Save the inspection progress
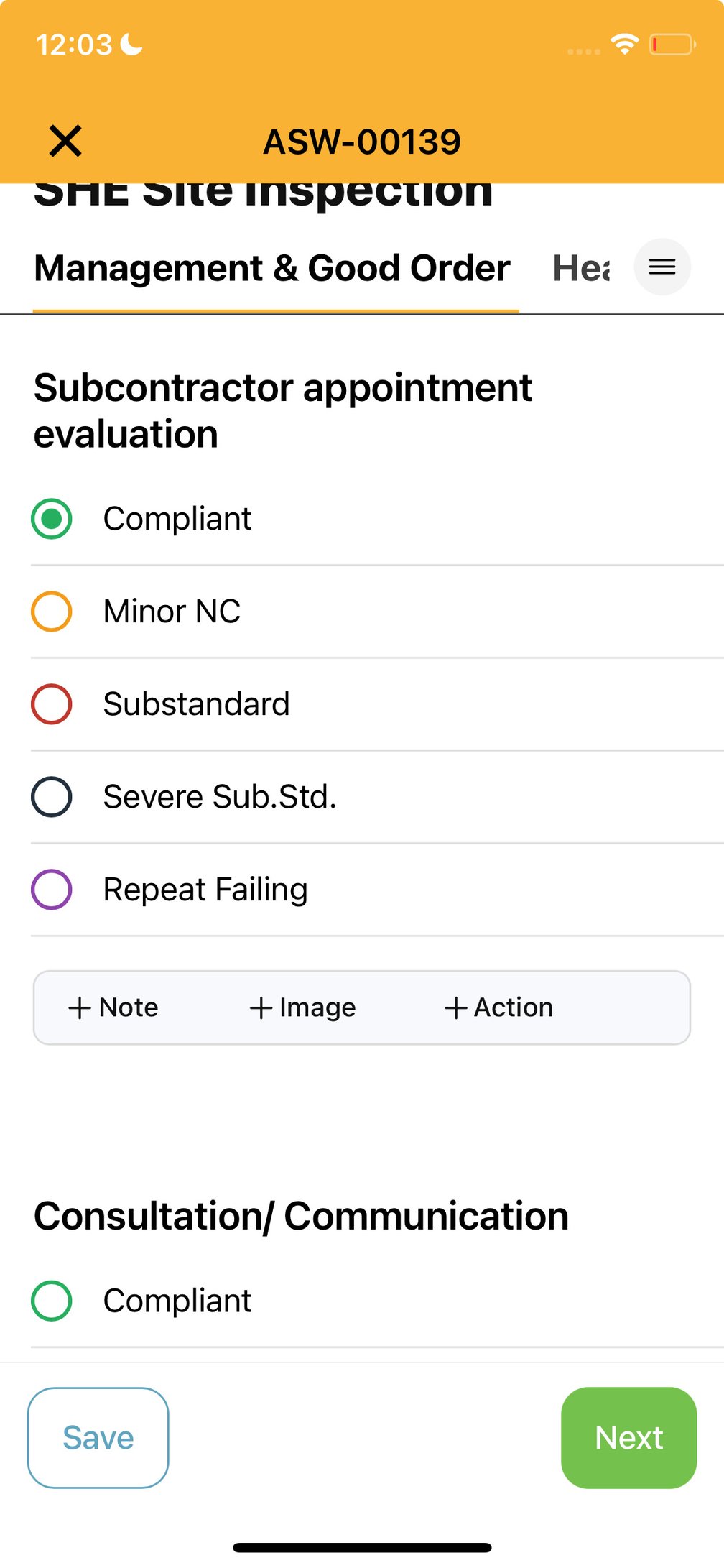The height and width of the screenshot is (1568, 724). pyautogui.click(x=98, y=1438)
